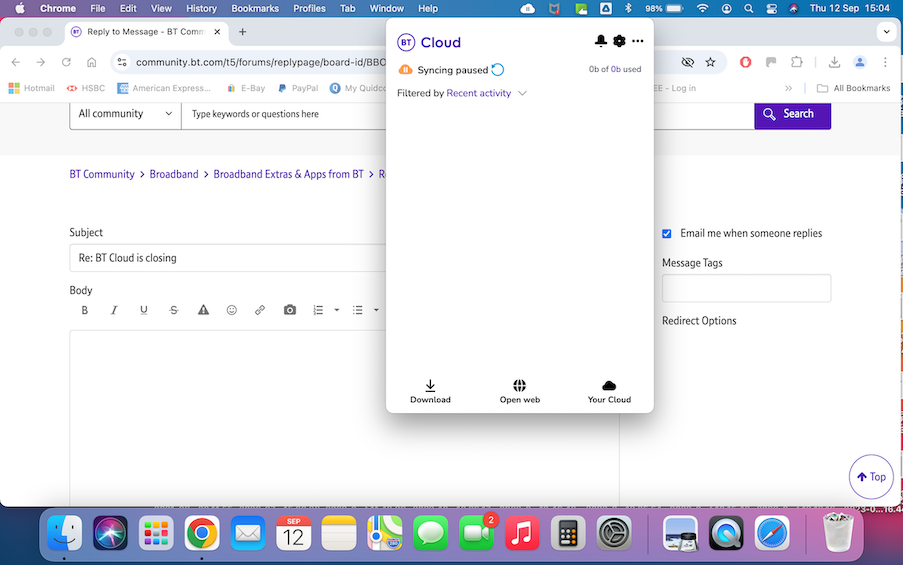This screenshot has height=565, width=903.
Task: Open the Bookmarks menu in menu bar
Action: point(255,8)
